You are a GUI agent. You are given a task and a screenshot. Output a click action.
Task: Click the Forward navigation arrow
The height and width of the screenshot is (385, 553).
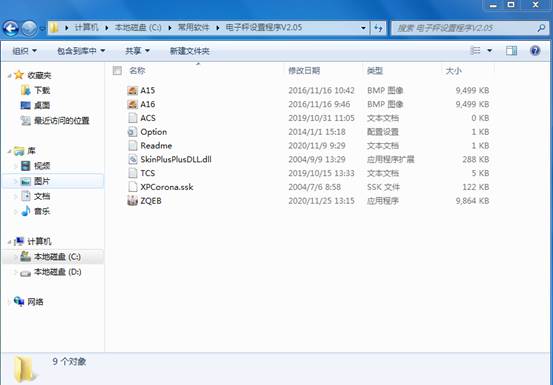coord(29,28)
